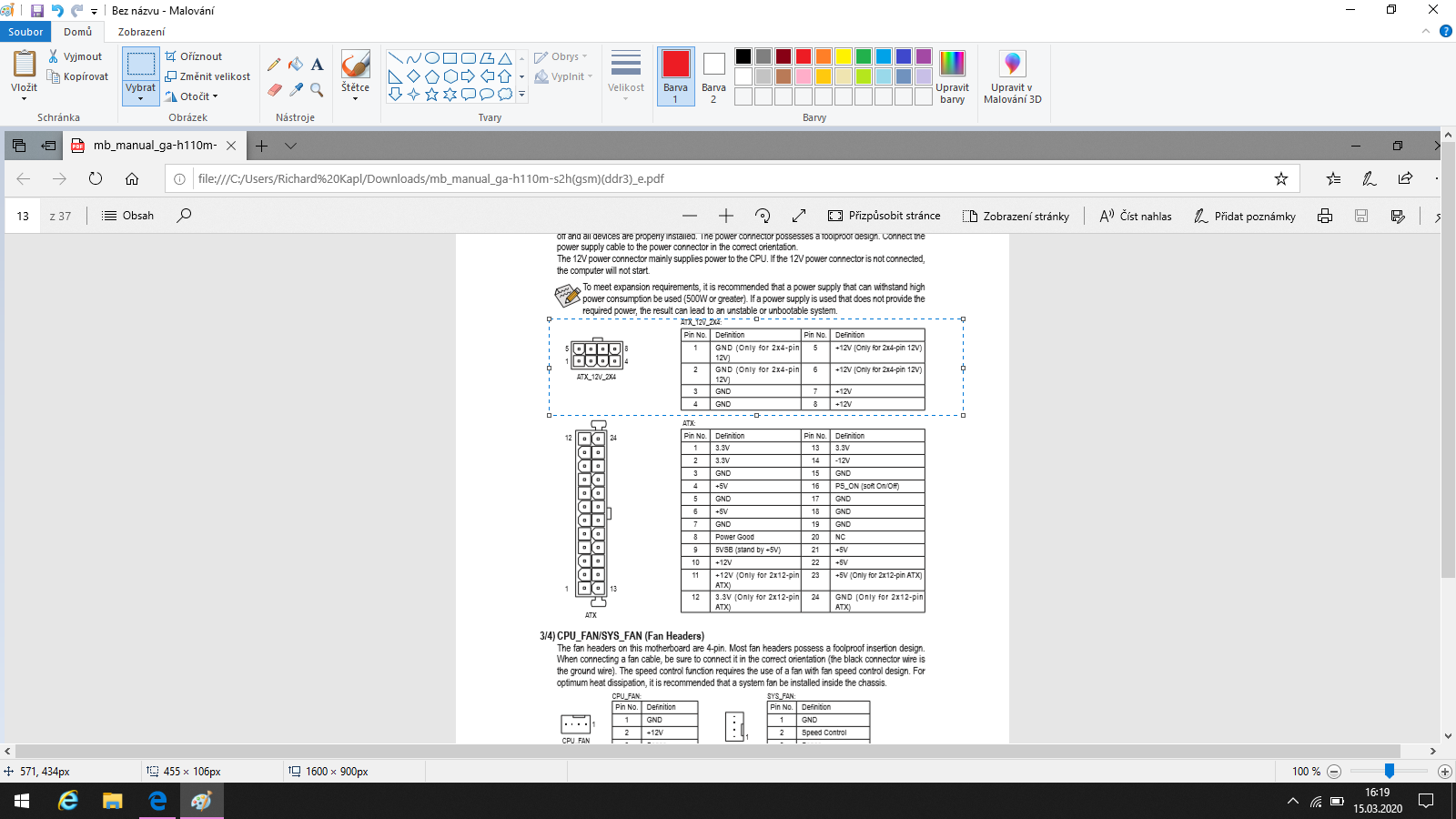
Task: Choose the Text tool
Action: click(317, 65)
